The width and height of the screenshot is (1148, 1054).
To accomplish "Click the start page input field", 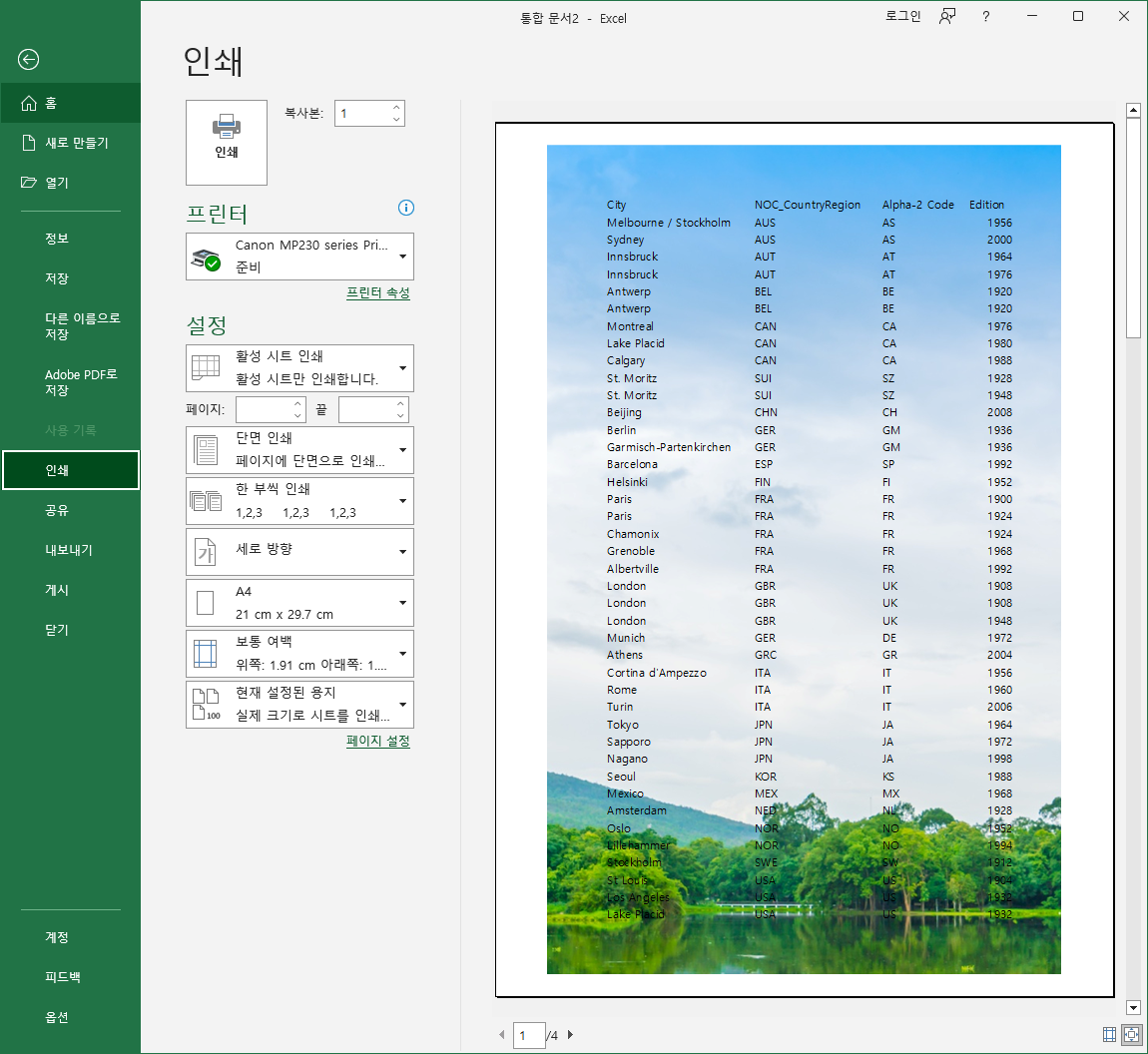I will coord(264,410).
